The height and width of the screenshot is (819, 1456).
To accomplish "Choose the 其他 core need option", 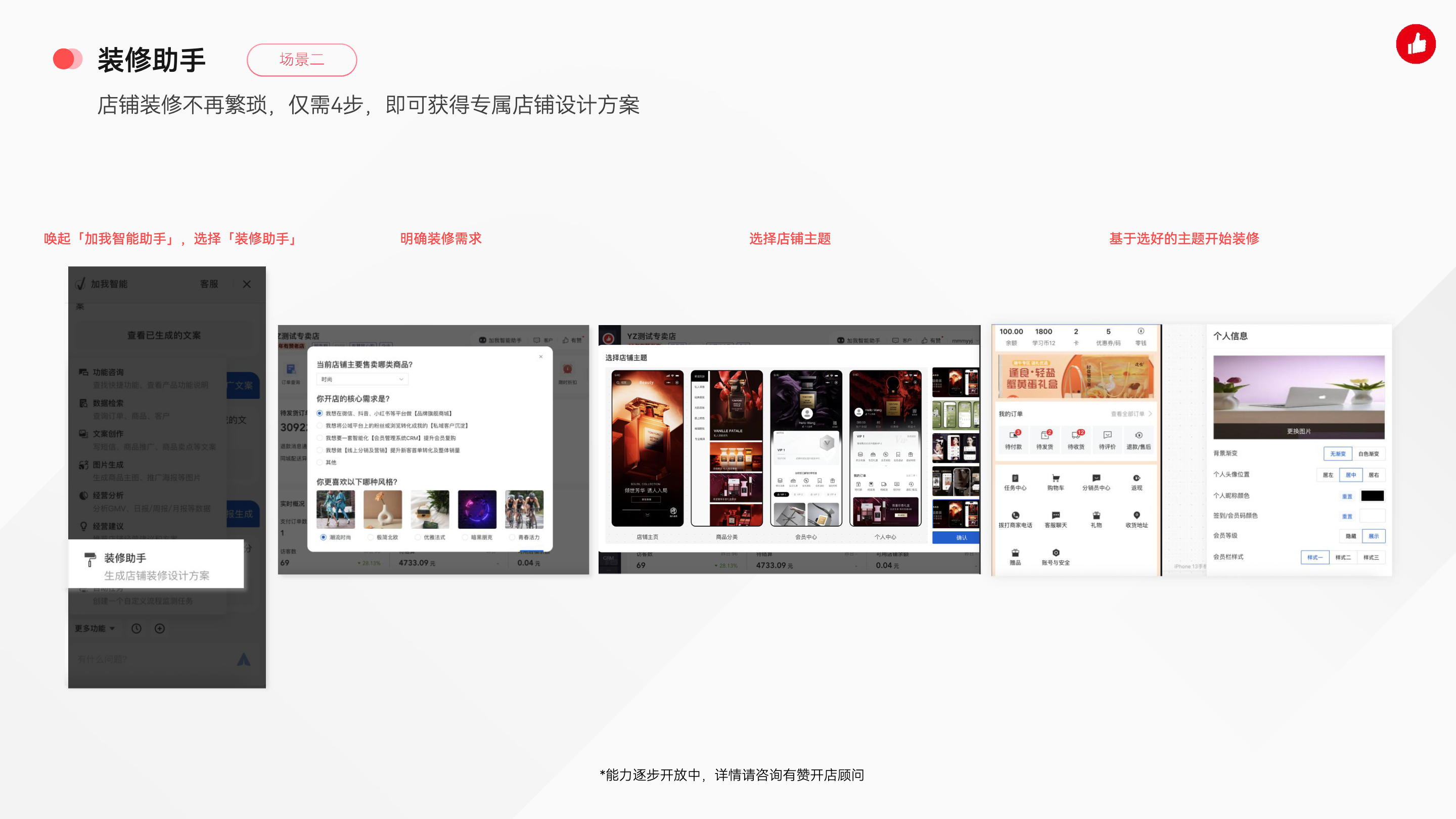I will (x=320, y=463).
